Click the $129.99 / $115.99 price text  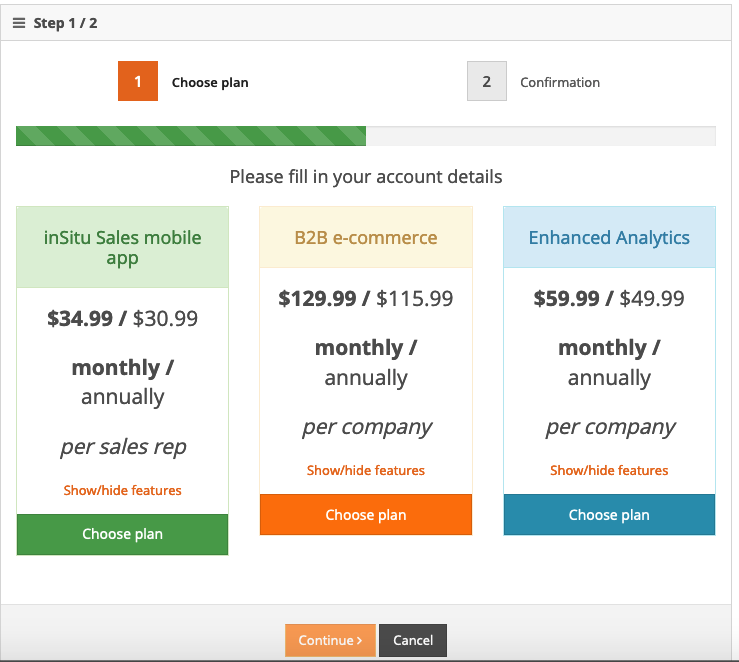(366, 298)
